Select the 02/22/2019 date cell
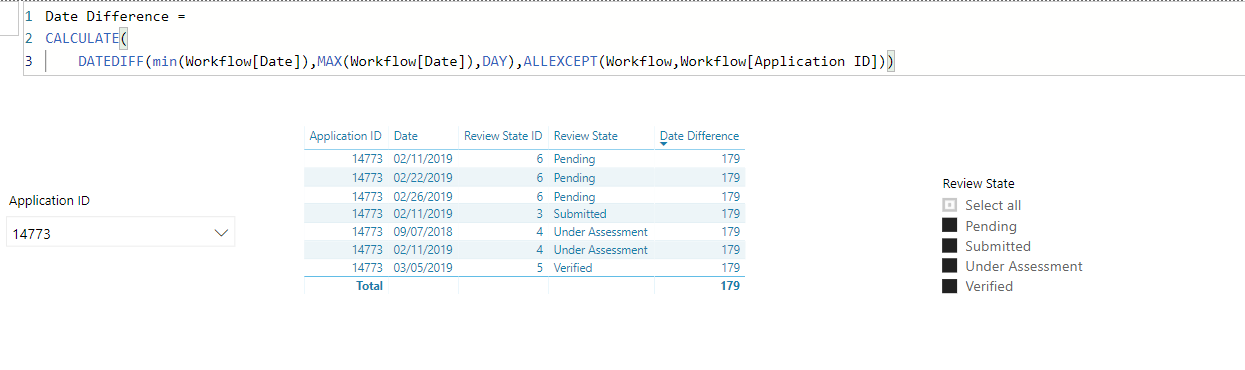The height and width of the screenshot is (370, 1245). tap(423, 178)
